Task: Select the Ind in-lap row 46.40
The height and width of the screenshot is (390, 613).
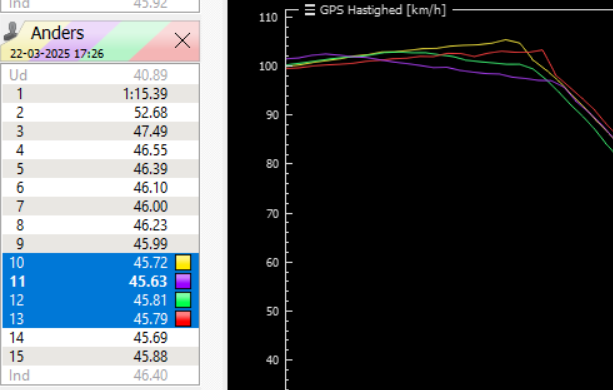Action: (x=100, y=375)
